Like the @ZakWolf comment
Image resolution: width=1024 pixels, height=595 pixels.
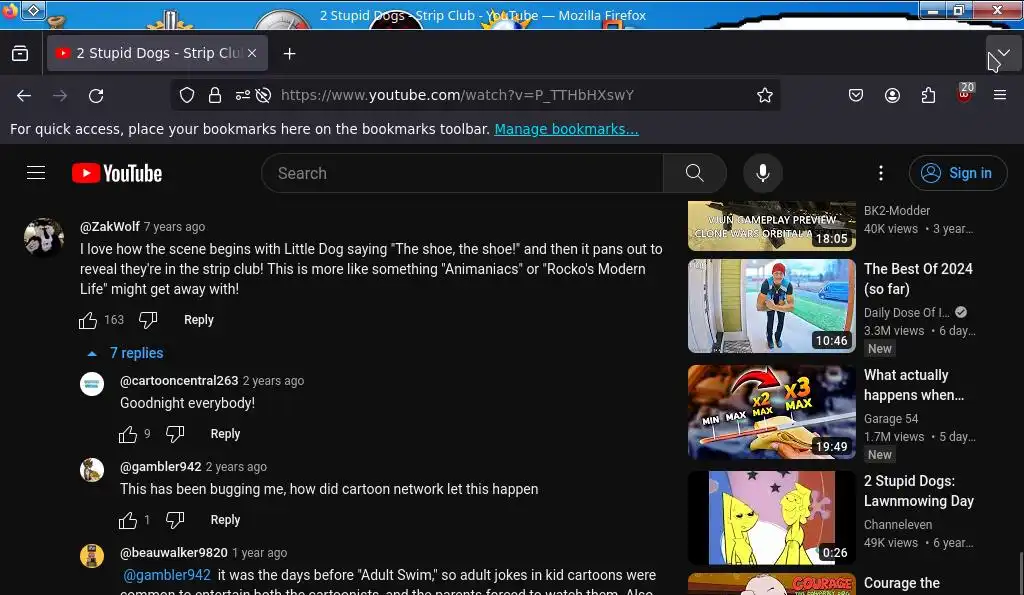tap(88, 320)
